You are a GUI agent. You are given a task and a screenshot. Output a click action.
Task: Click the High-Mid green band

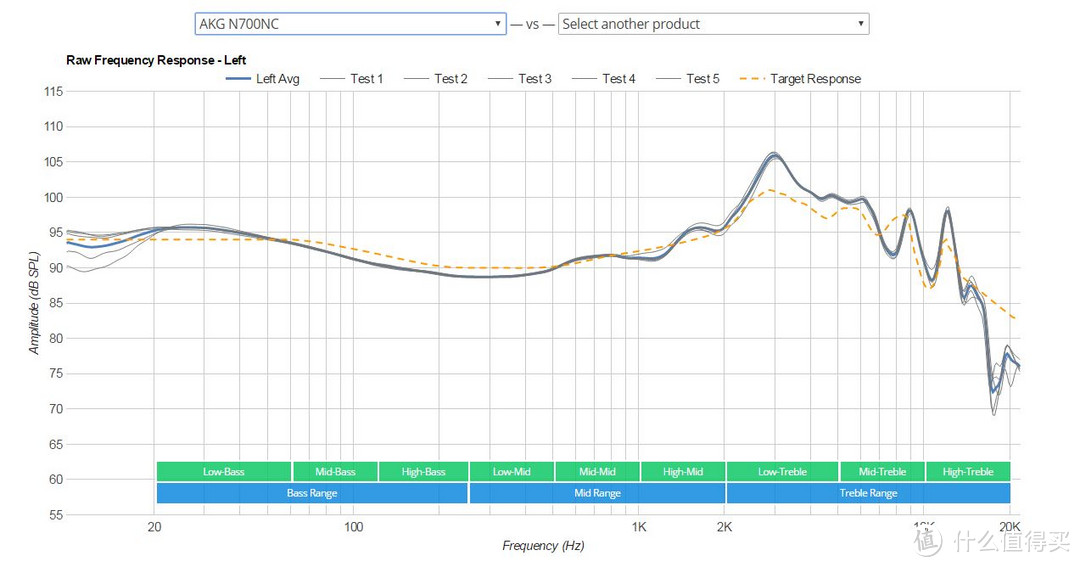682,471
